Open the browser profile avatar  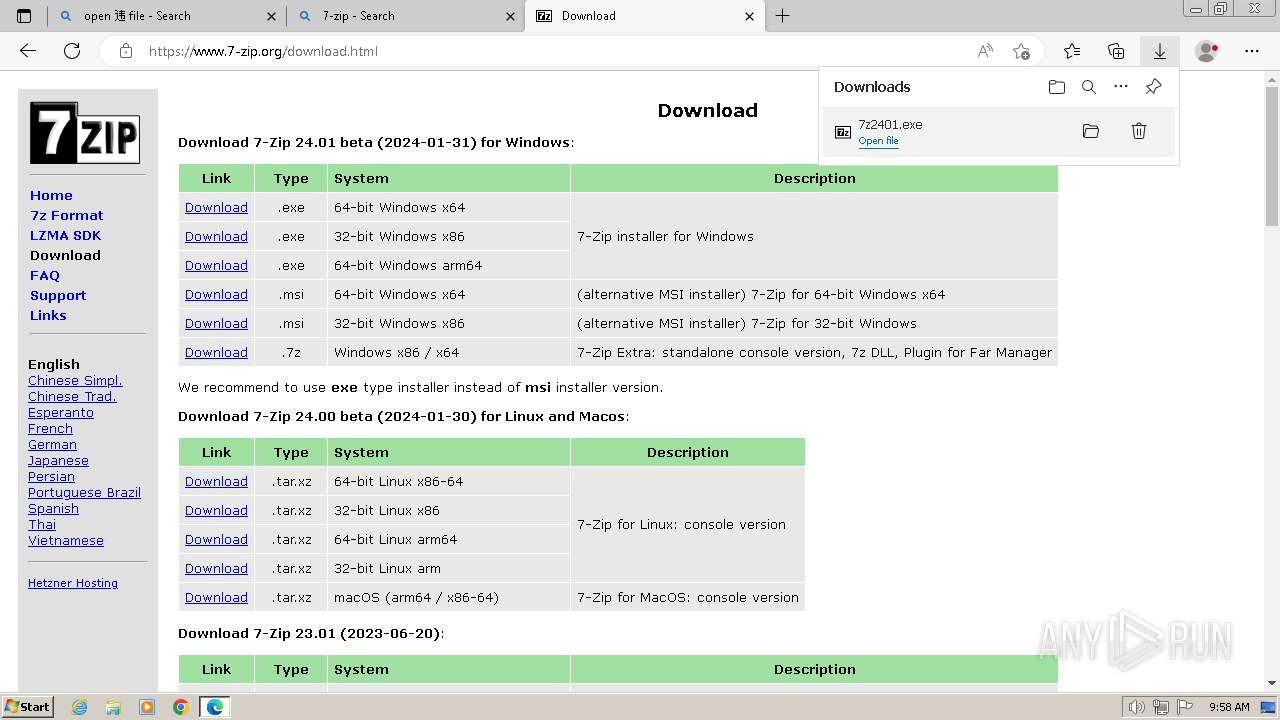coord(1207,51)
